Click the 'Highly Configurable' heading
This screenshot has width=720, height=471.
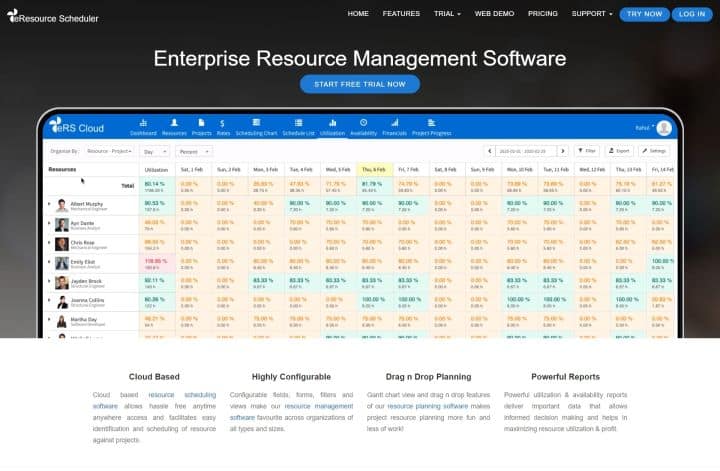[x=291, y=377]
